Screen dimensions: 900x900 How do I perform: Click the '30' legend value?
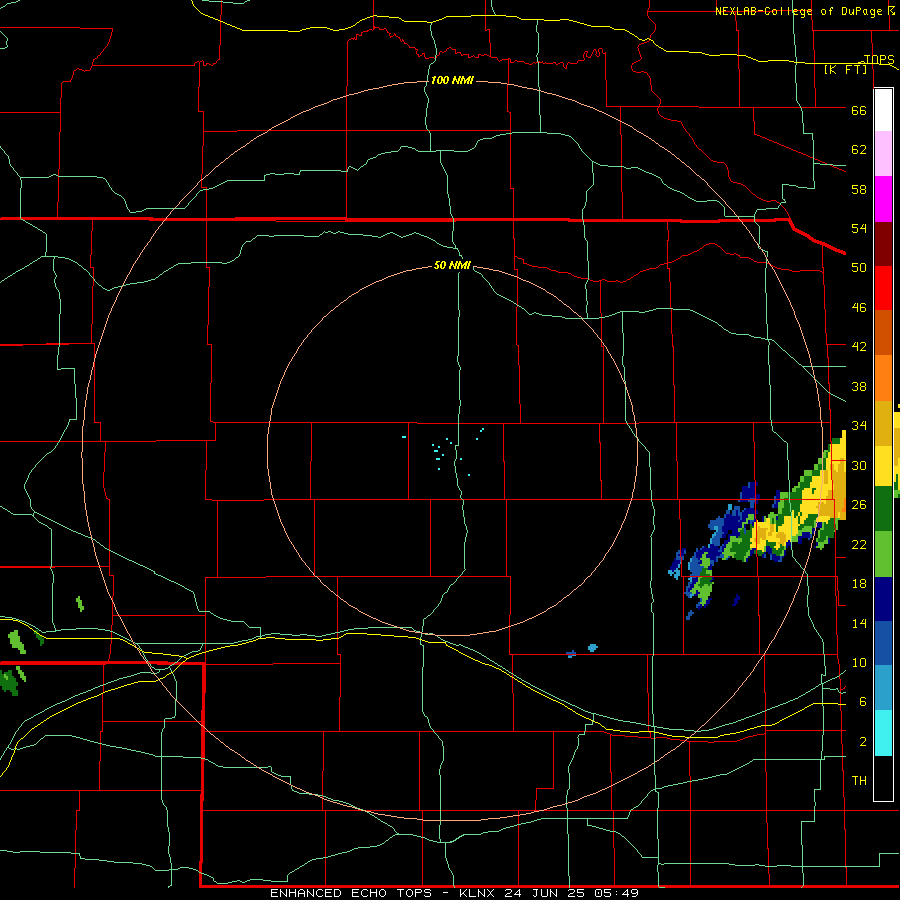pos(859,465)
